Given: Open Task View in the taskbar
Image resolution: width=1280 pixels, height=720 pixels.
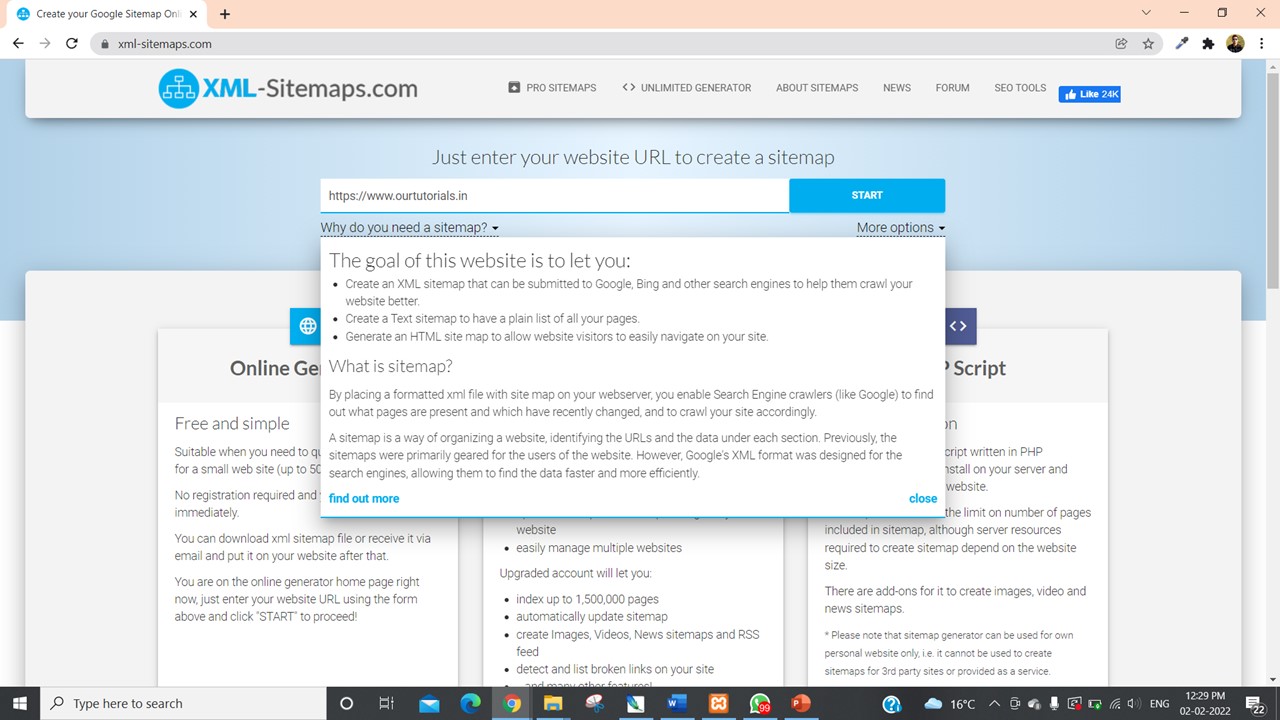Looking at the screenshot, I should coord(386,703).
